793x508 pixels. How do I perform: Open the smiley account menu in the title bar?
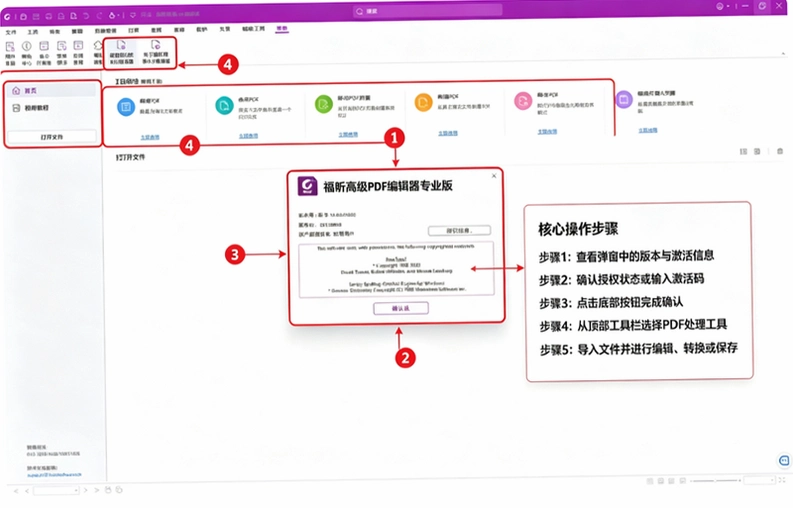coord(722,7)
